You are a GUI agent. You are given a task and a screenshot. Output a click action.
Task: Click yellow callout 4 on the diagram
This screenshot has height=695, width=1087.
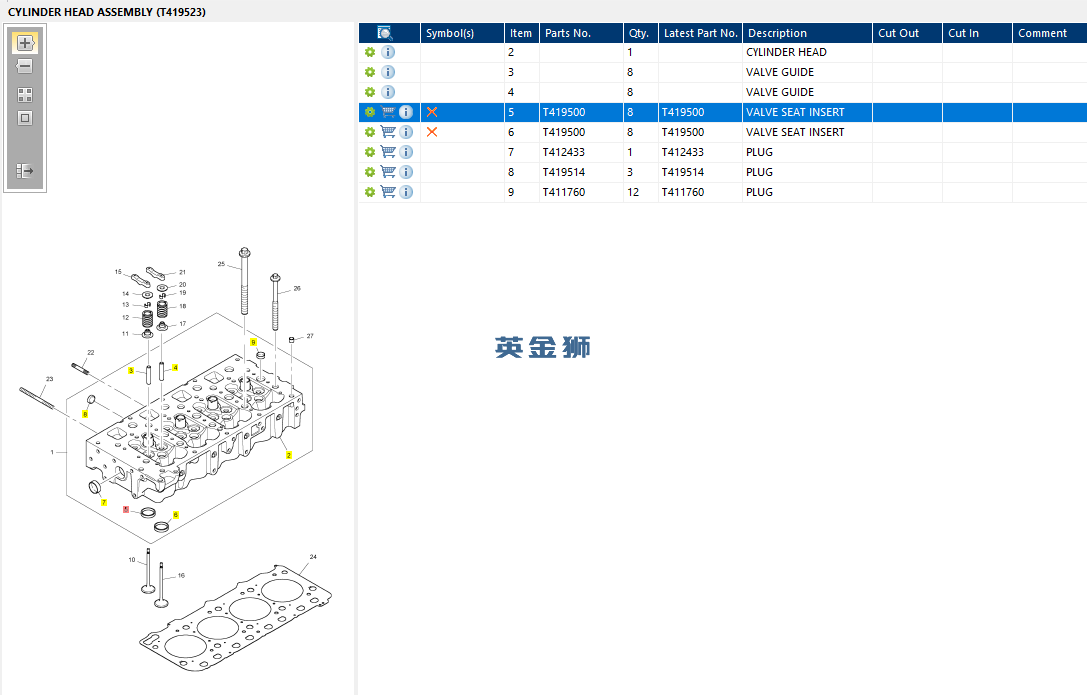[x=175, y=368]
